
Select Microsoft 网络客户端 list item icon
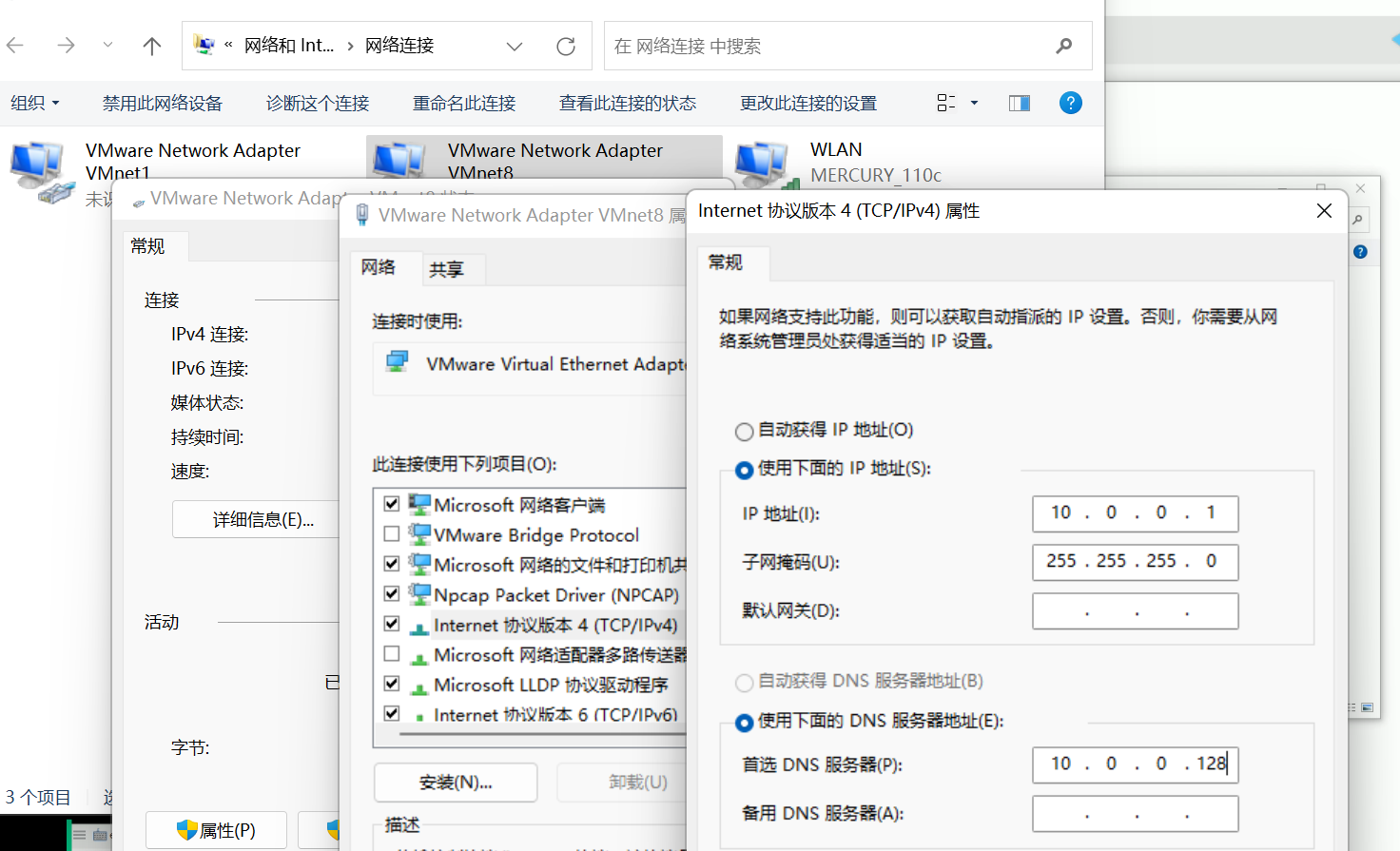point(418,504)
